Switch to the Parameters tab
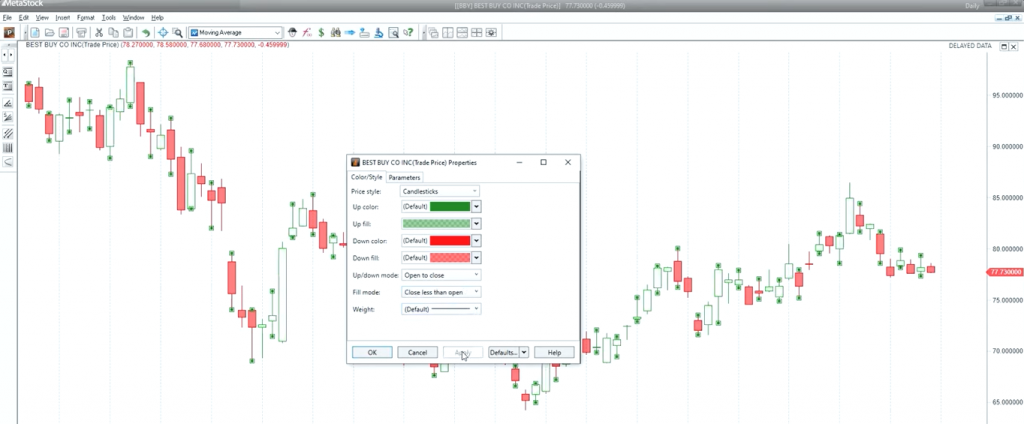This screenshot has height=424, width=1024. [405, 177]
